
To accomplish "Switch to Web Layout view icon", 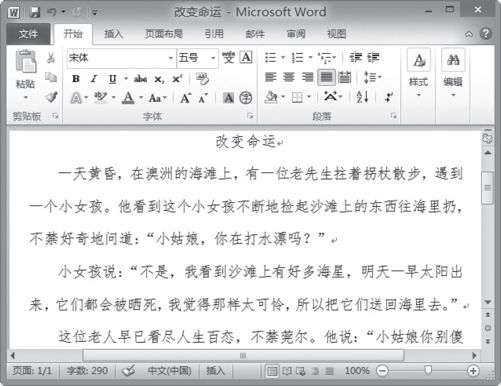I will pos(300,371).
